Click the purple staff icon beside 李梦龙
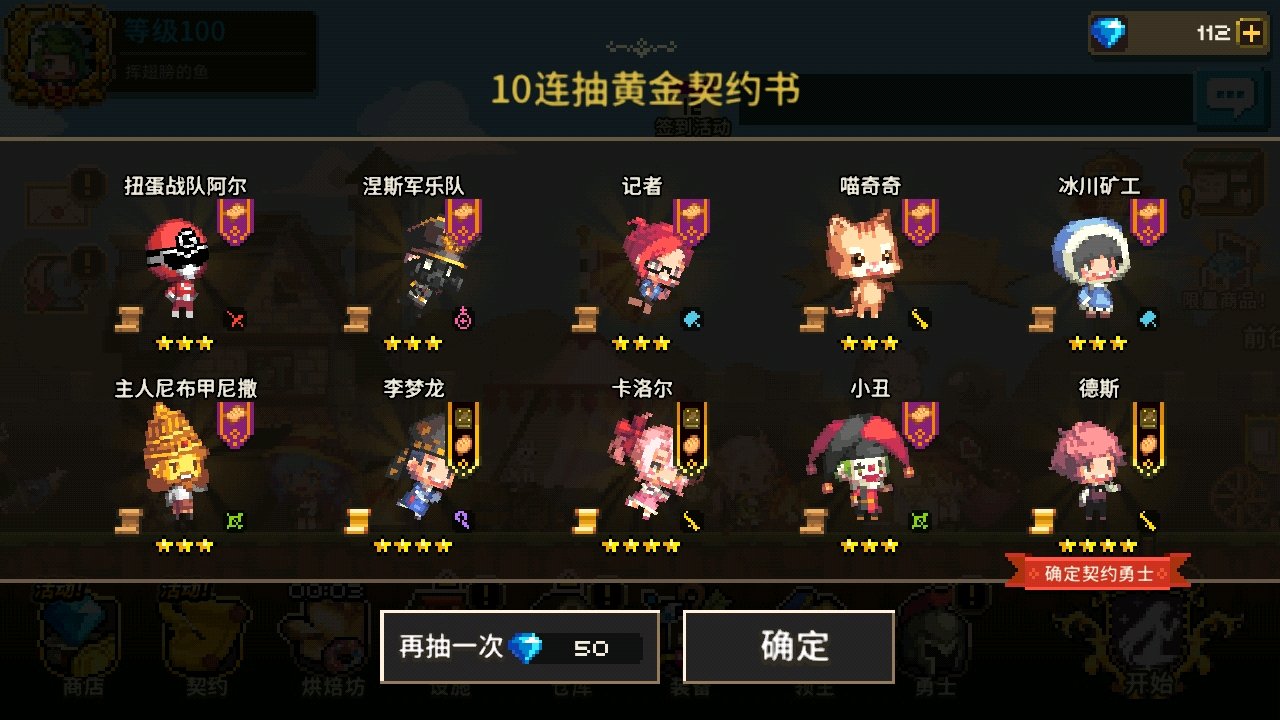This screenshot has width=1280, height=720. click(462, 520)
